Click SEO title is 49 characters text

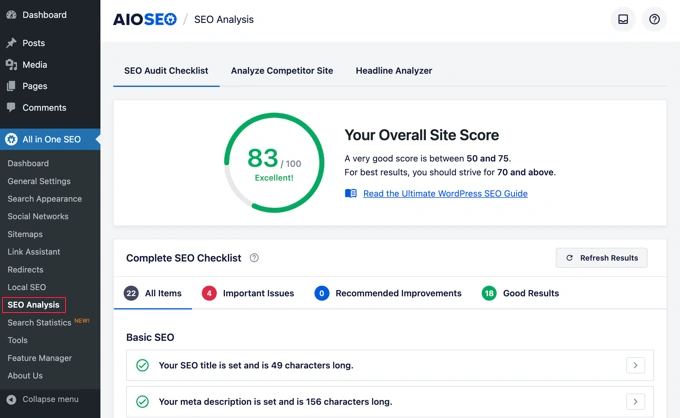click(x=256, y=365)
